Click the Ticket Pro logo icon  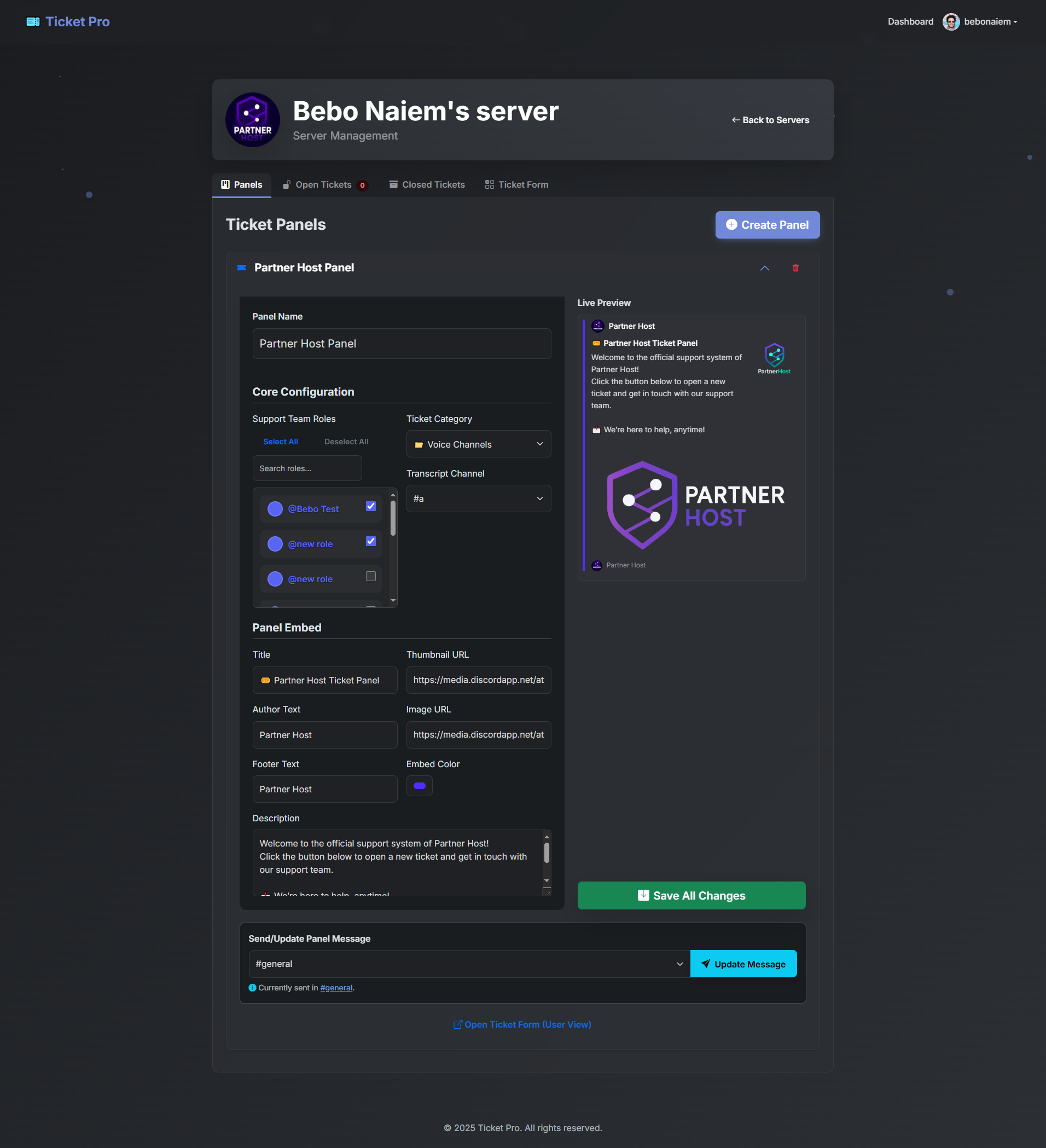[x=33, y=22]
